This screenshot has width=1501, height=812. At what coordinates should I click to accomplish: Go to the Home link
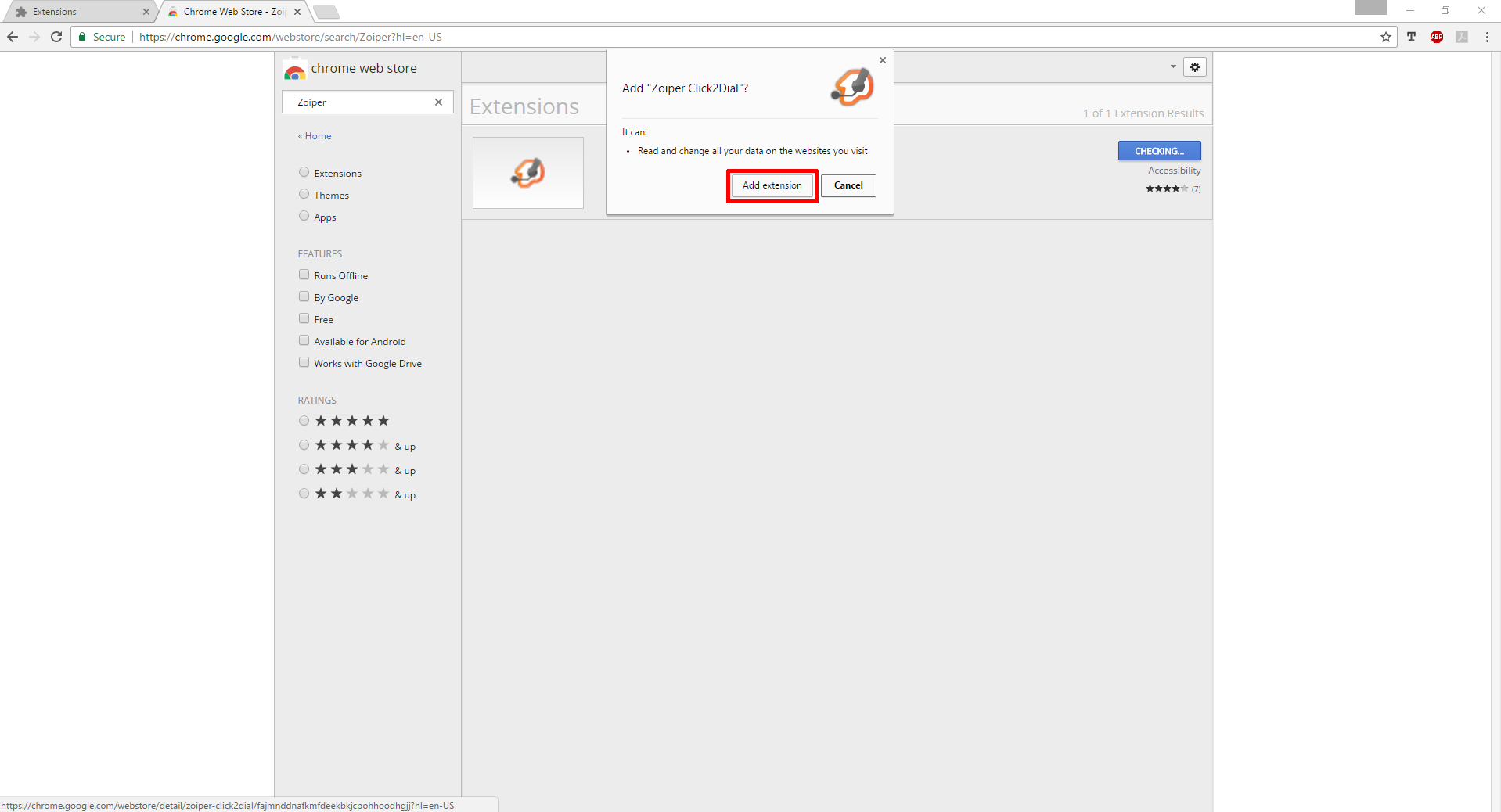pyautogui.click(x=318, y=136)
